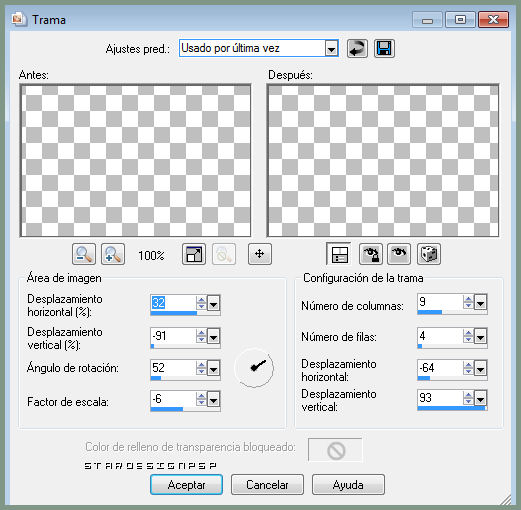Expand the Ángulo de rotación value dropdown
This screenshot has width=521, height=510.
coord(213,368)
